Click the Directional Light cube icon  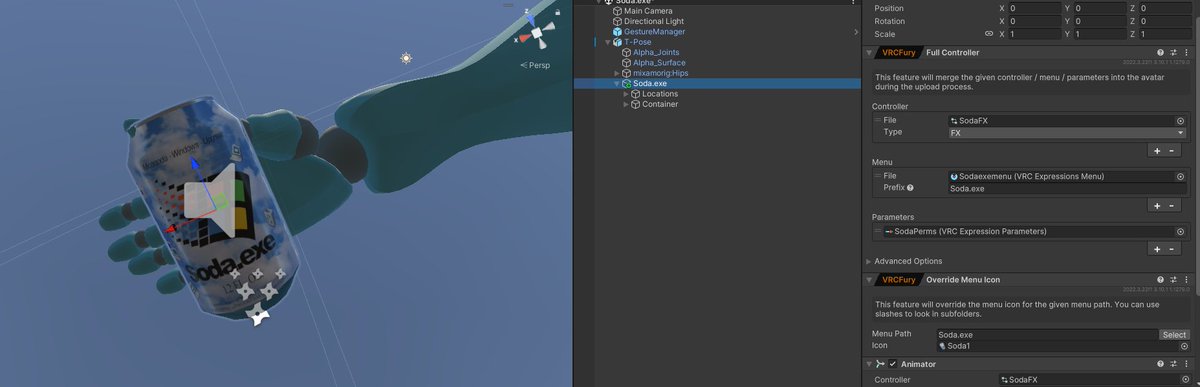[617, 21]
